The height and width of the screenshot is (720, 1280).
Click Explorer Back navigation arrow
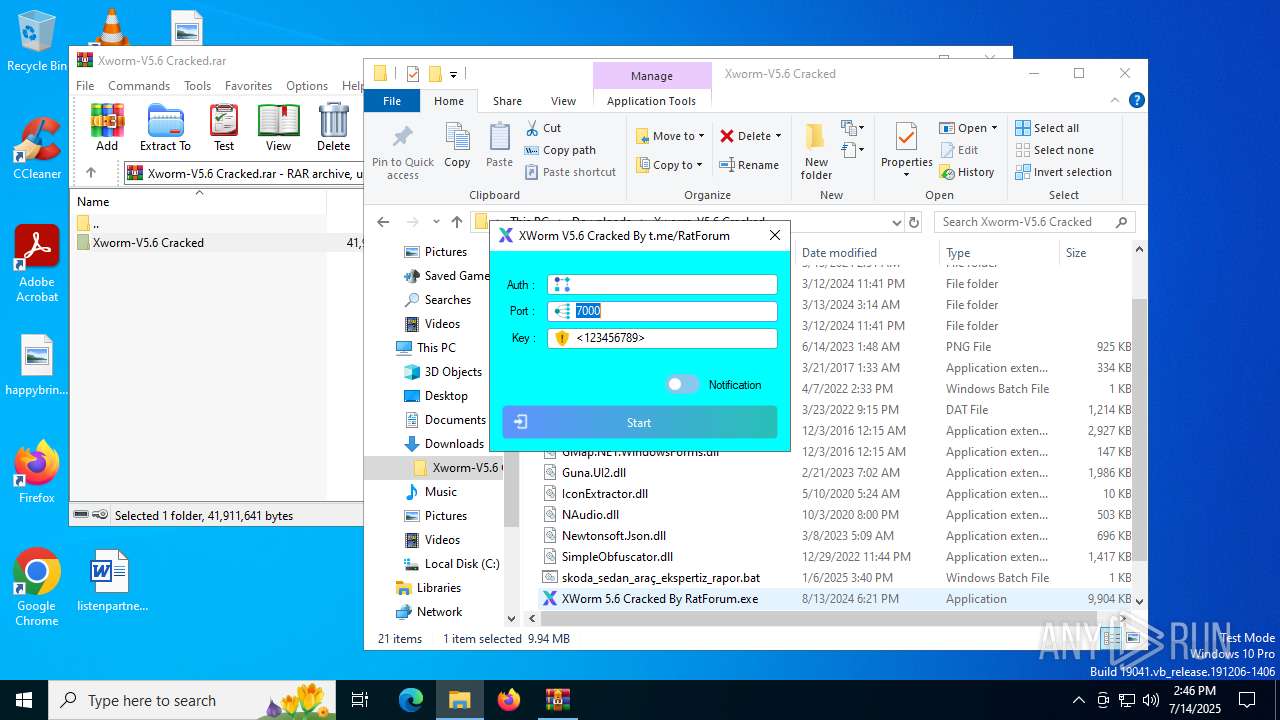(383, 222)
